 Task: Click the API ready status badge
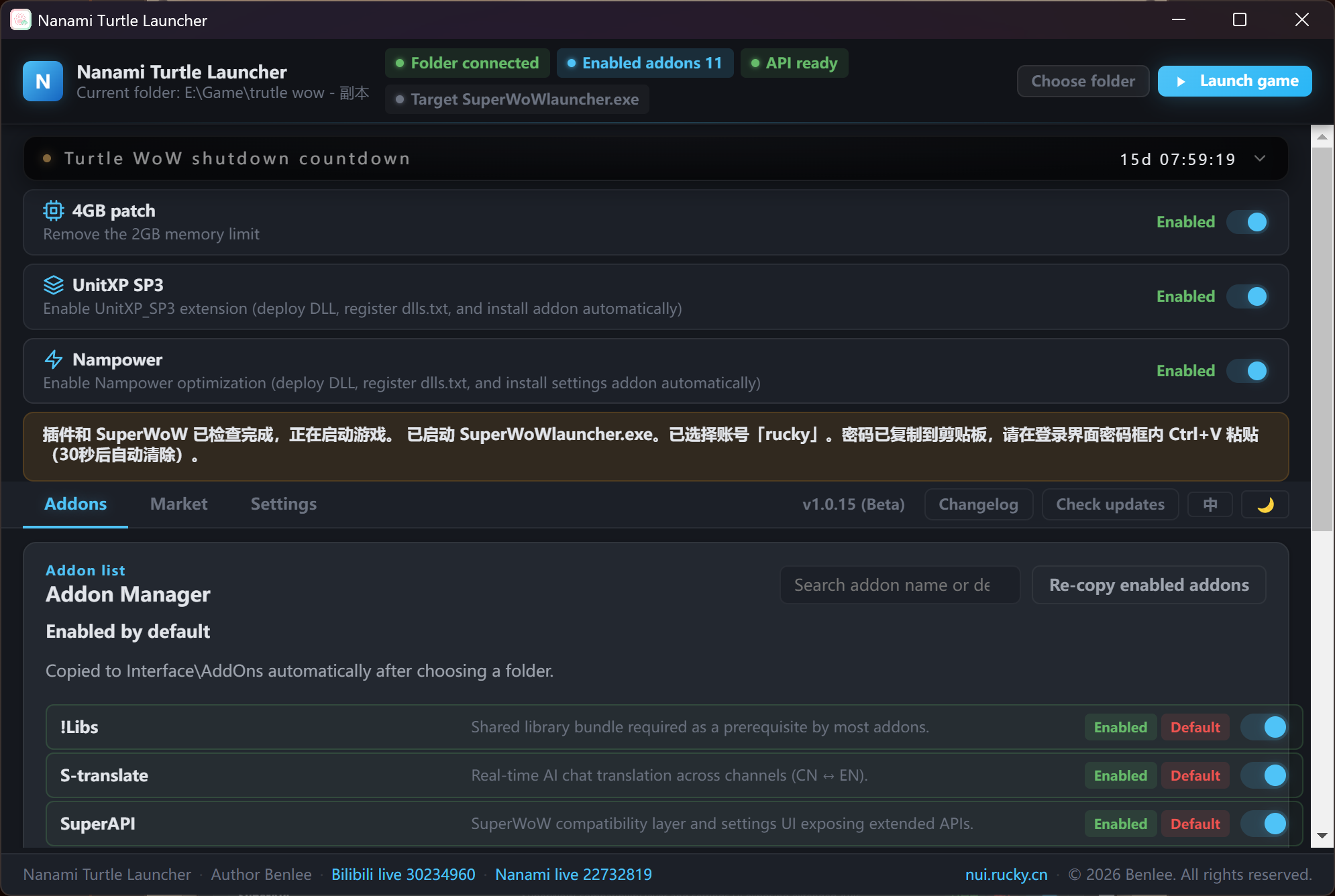794,63
